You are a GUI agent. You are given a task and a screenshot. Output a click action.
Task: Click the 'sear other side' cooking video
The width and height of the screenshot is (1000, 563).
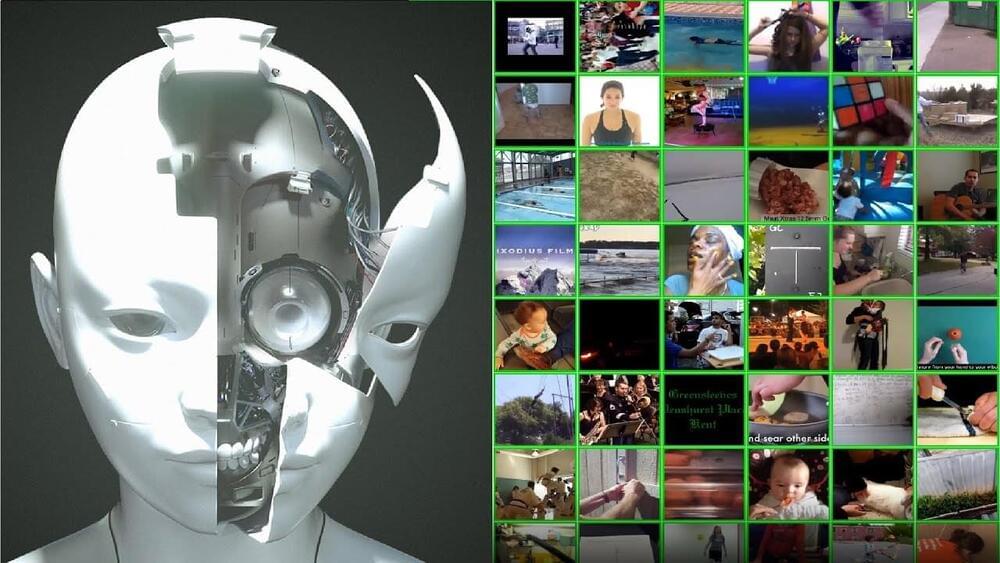(x=788, y=408)
